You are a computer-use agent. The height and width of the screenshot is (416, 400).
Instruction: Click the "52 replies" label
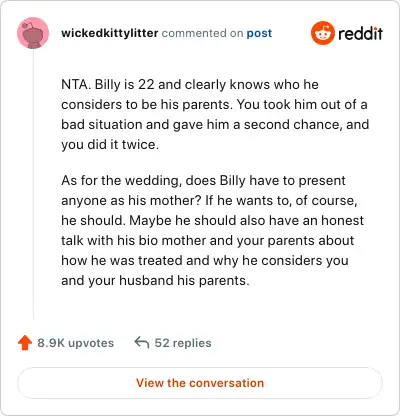[183, 343]
